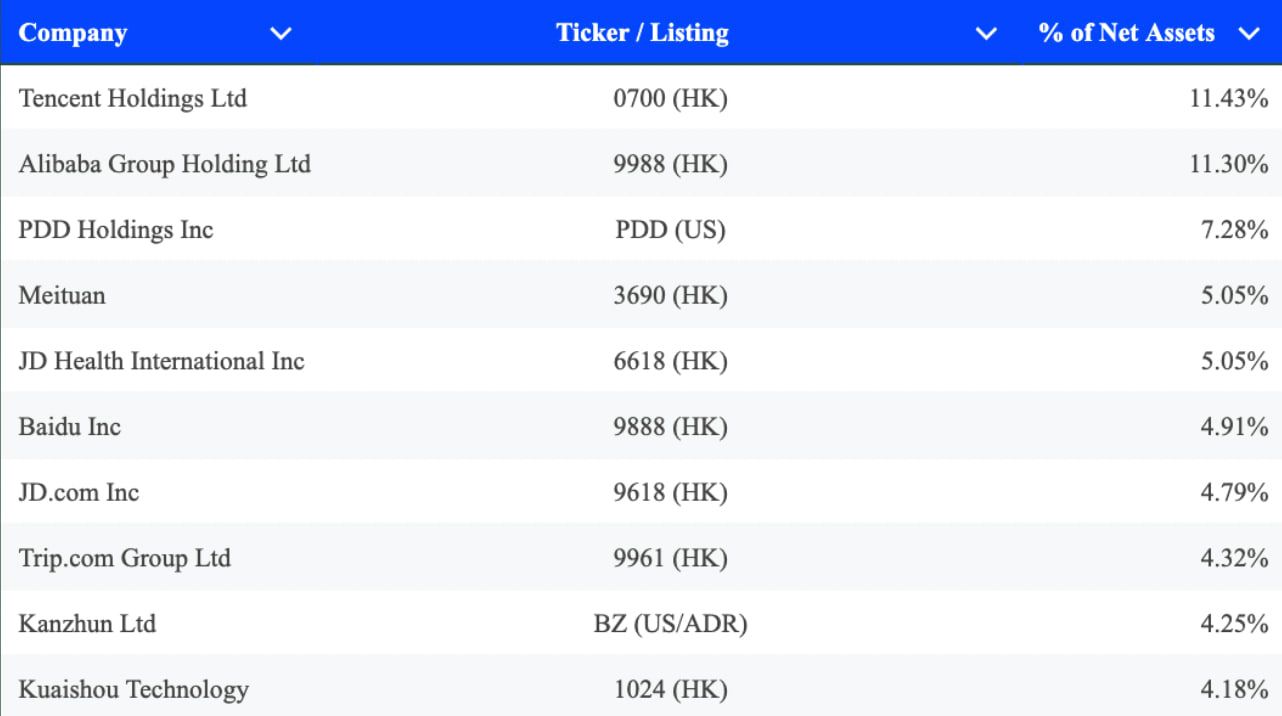The height and width of the screenshot is (716, 1282).
Task: Click the Ticker / Listing header text
Action: (x=642, y=33)
